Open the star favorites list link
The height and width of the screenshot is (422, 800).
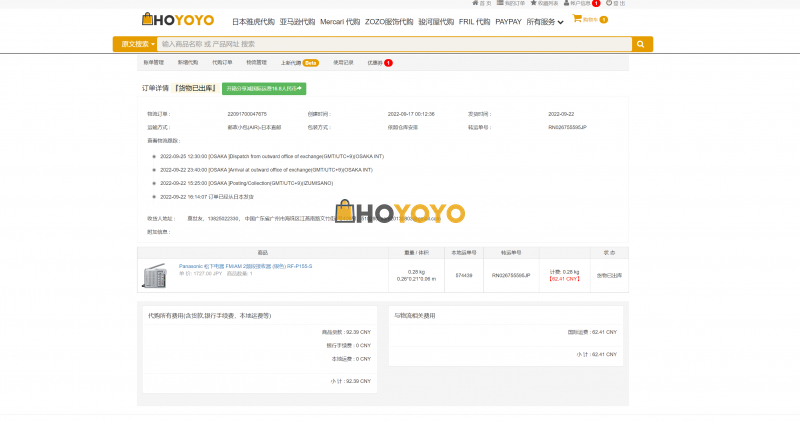tap(544, 3)
